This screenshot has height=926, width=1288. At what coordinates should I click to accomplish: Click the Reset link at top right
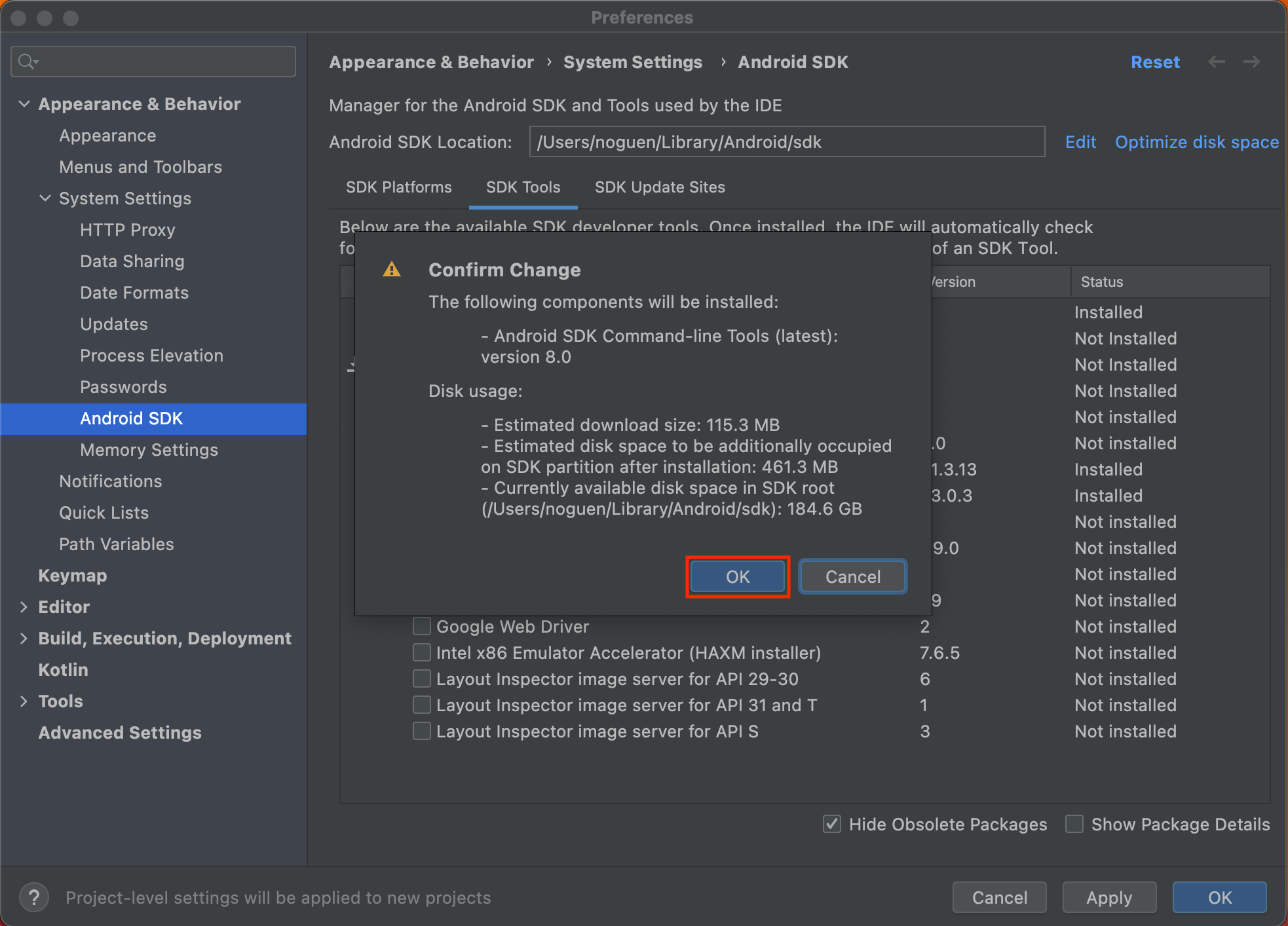coord(1154,62)
